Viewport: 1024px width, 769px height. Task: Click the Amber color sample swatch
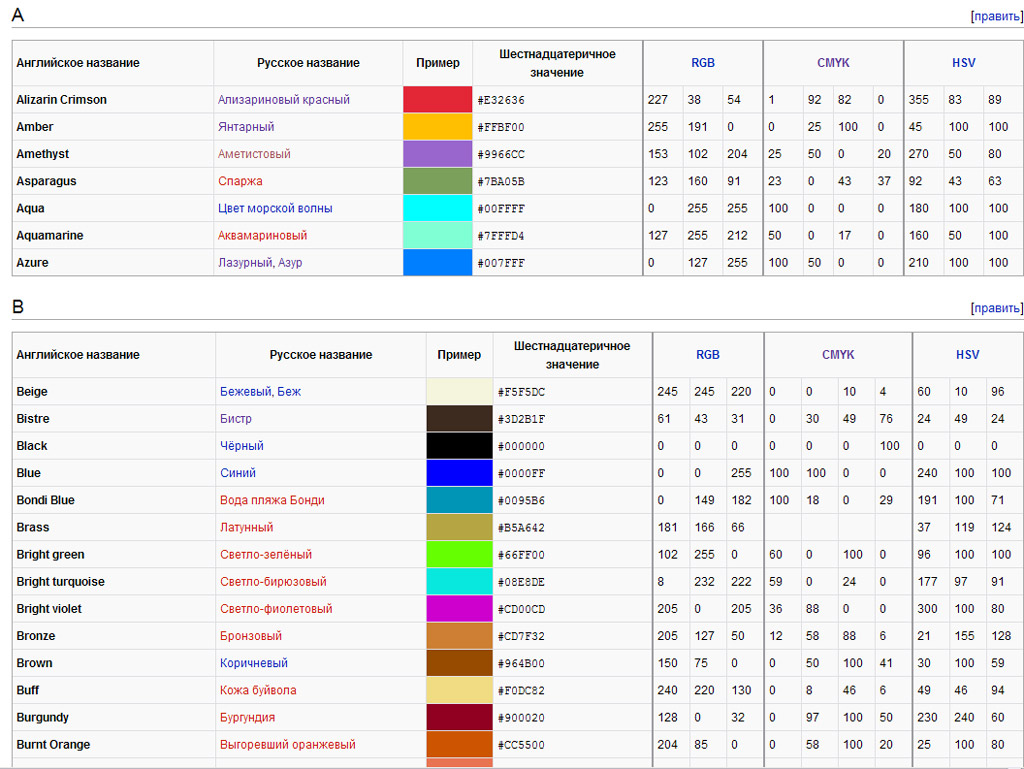[437, 127]
